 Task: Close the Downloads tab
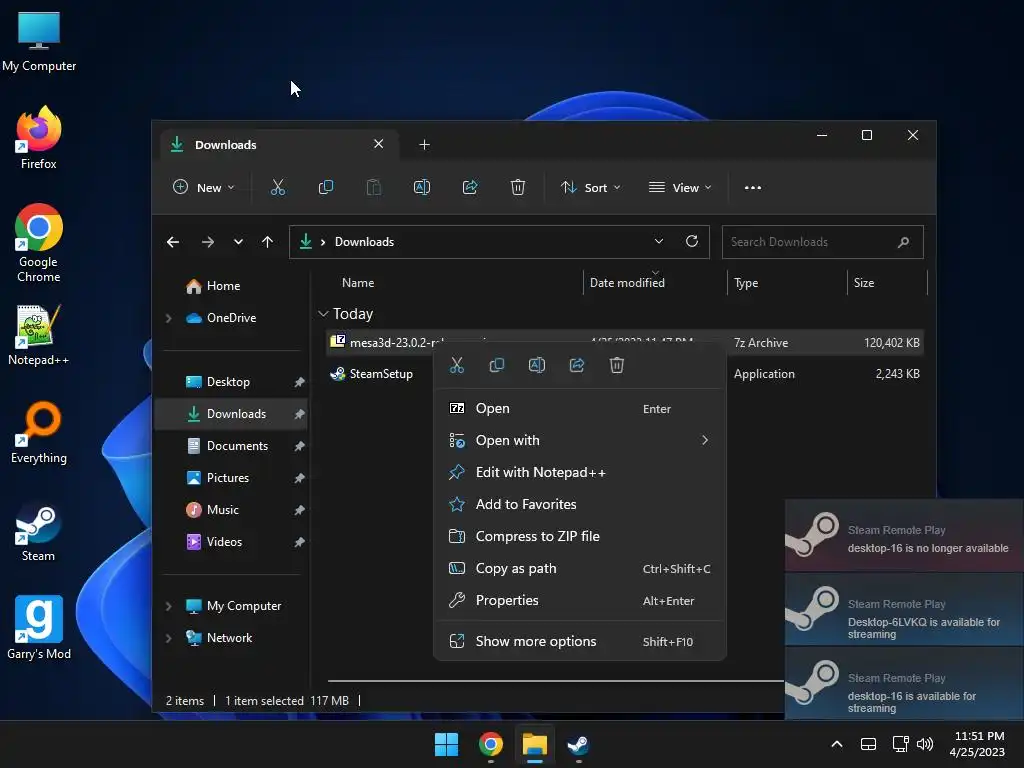click(x=378, y=144)
